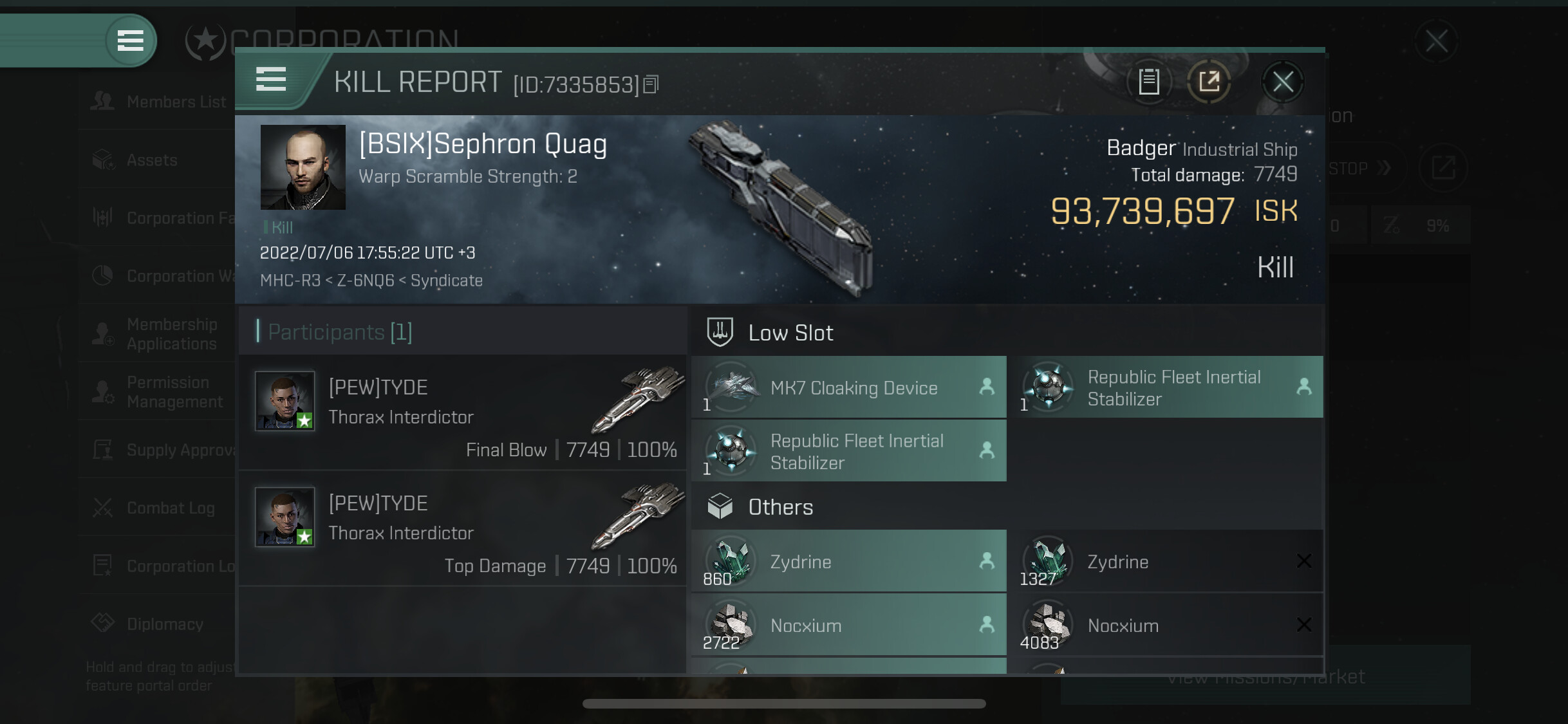Open kill report clipboard notes icon
Viewport: 1568px width, 724px height.
[1149, 82]
